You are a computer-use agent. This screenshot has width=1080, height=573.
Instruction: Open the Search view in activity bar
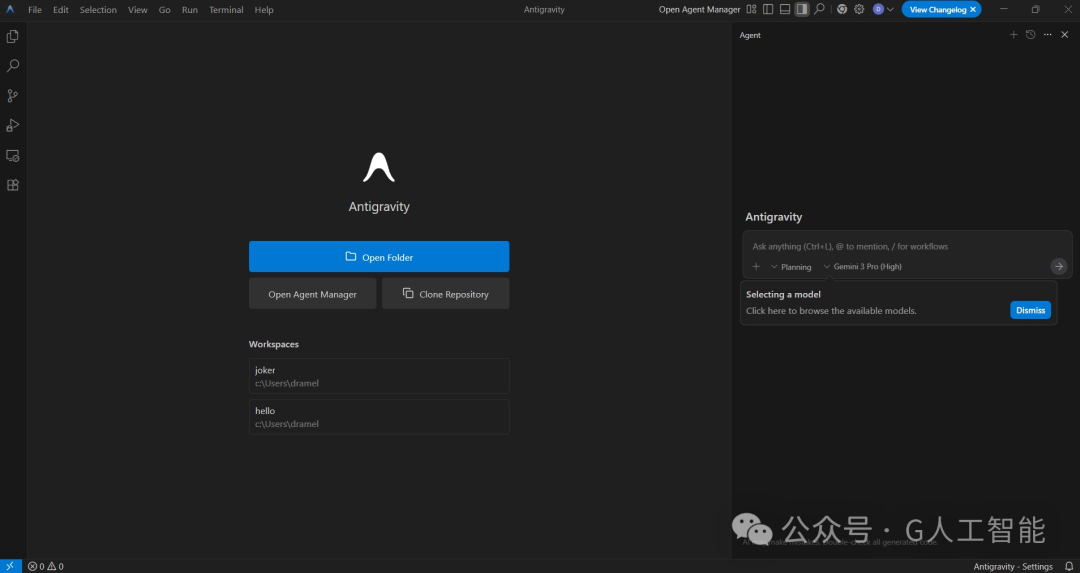tap(13, 66)
